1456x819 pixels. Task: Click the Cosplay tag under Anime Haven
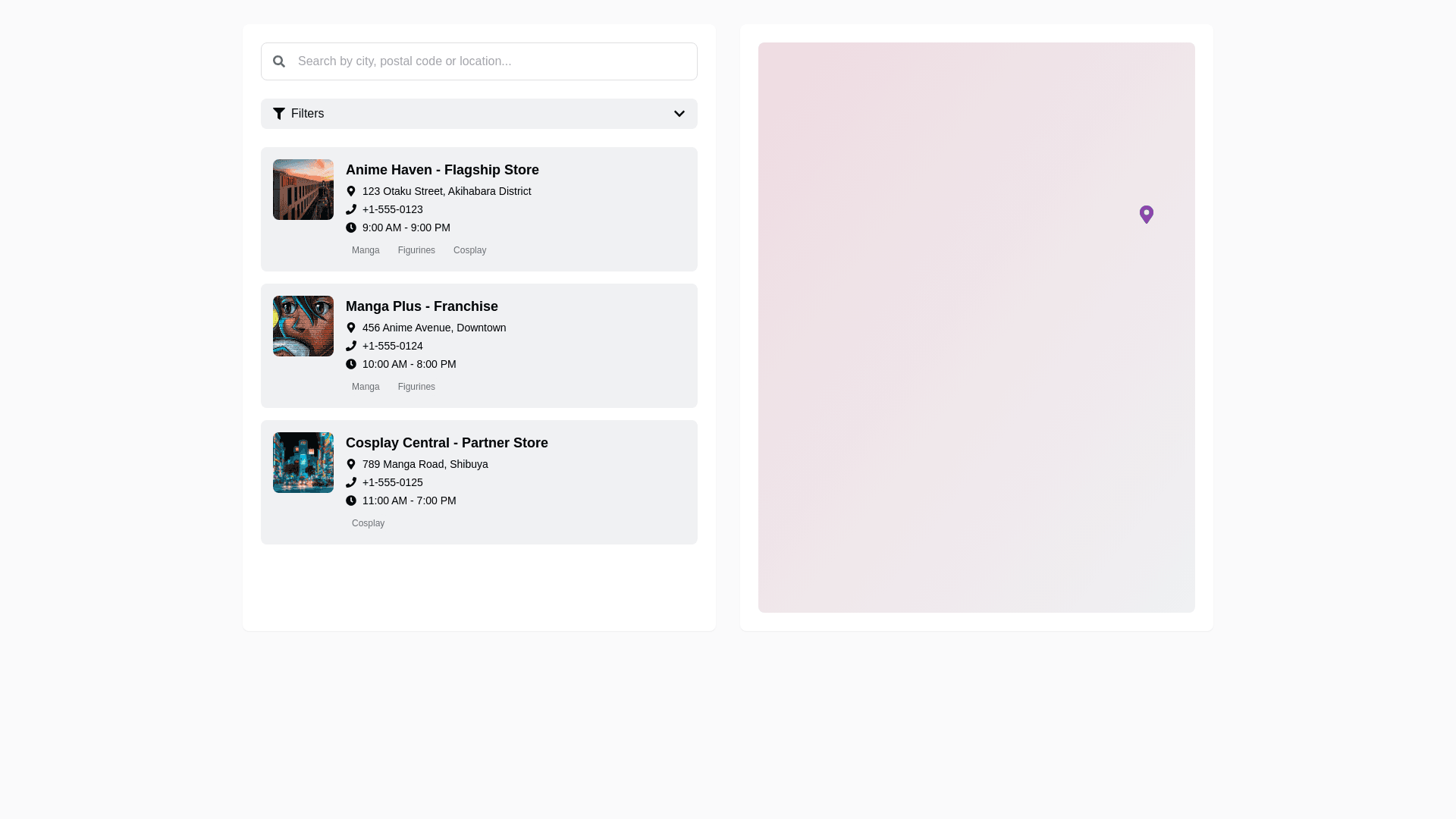[x=469, y=250]
